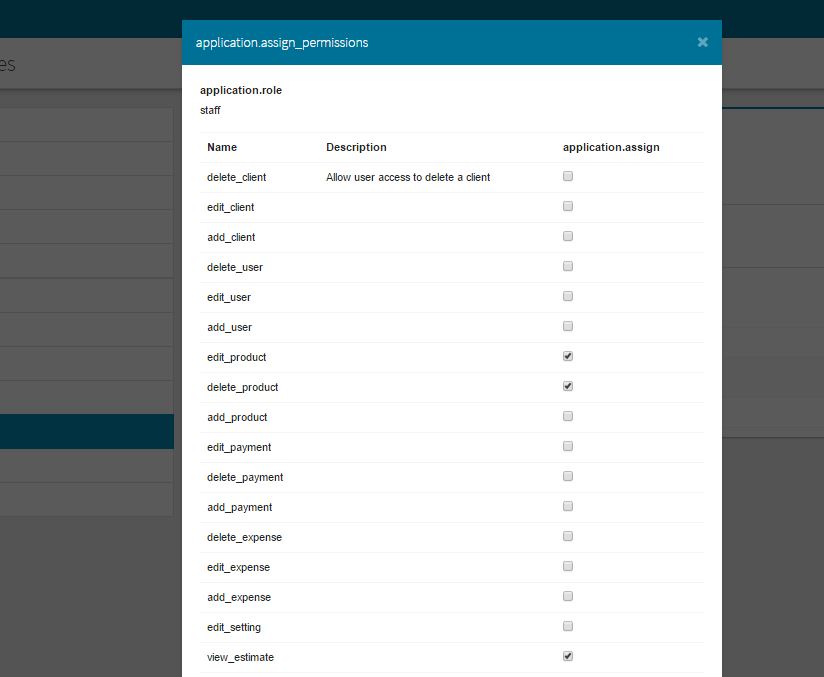Enable the add_payment checkbox
Screen dimensions: 824x677
coord(568,506)
